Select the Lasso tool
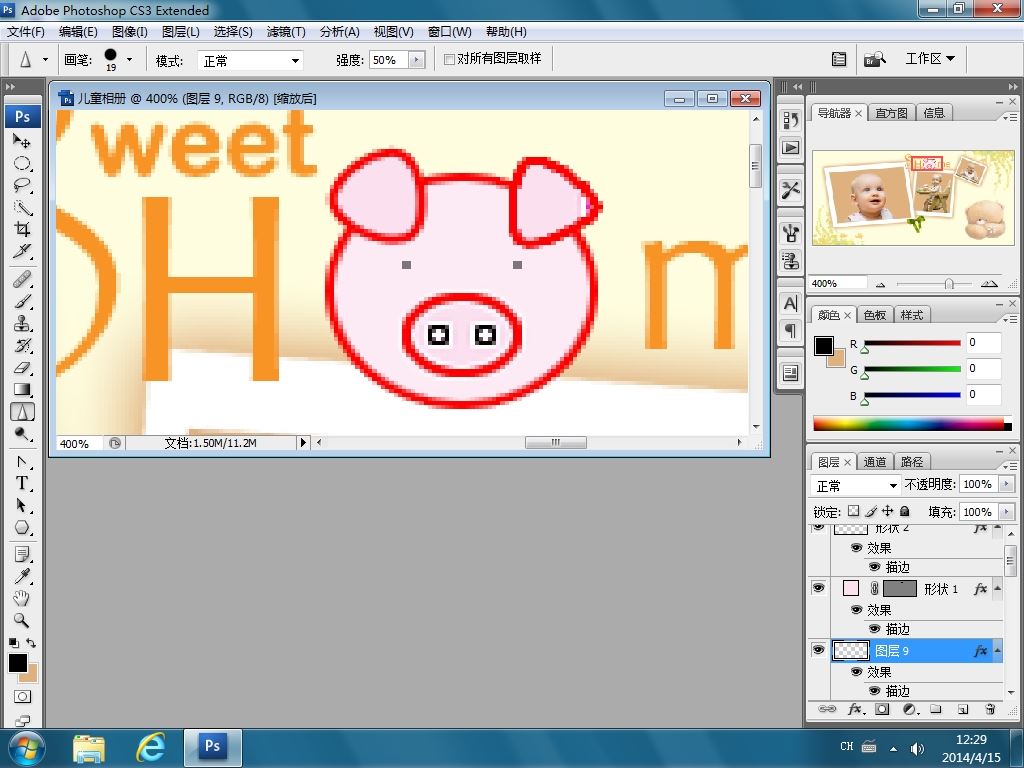 [x=22, y=185]
